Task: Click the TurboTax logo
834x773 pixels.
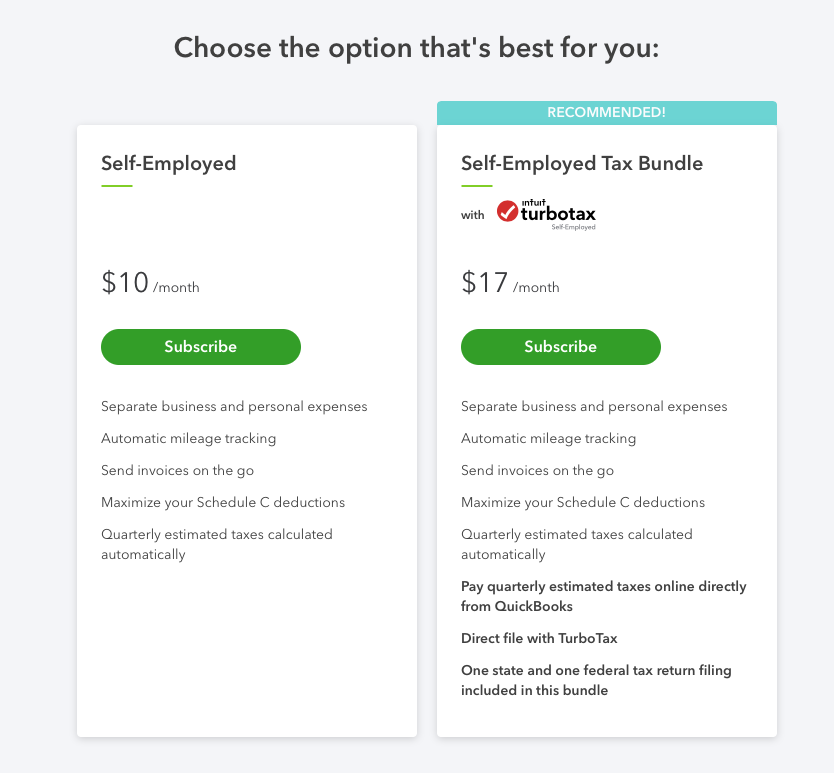Action: (x=546, y=212)
